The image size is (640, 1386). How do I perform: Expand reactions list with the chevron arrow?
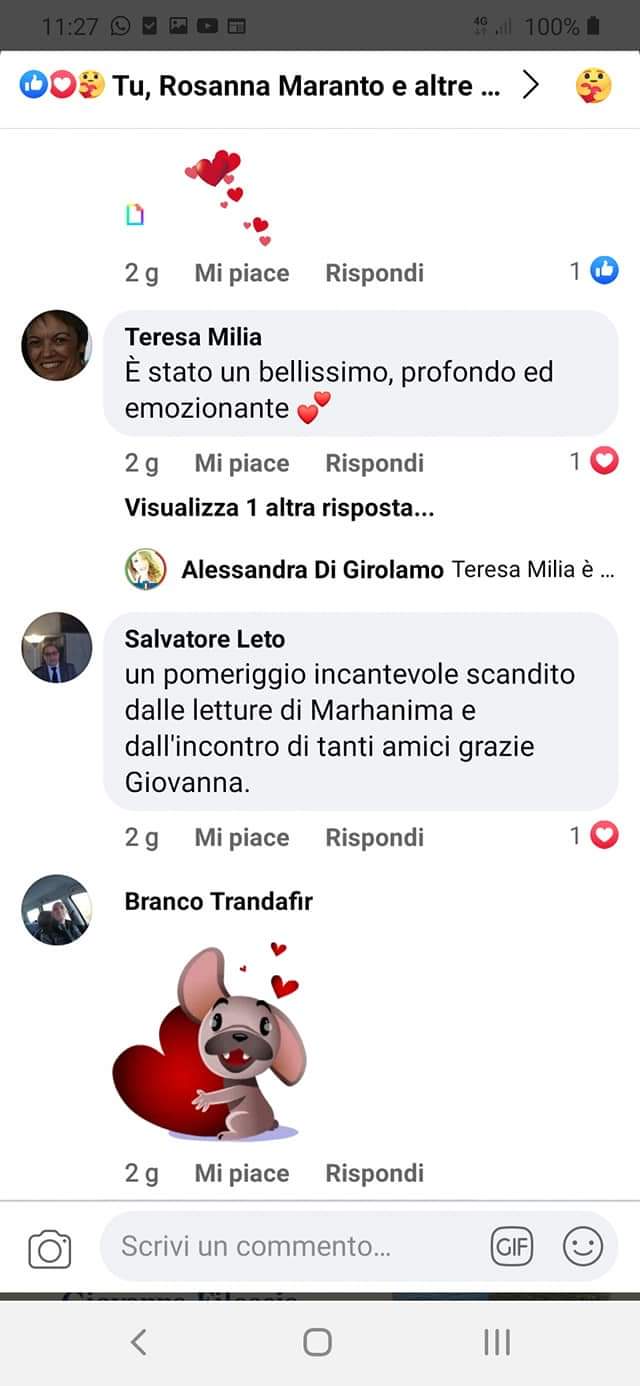(x=531, y=86)
